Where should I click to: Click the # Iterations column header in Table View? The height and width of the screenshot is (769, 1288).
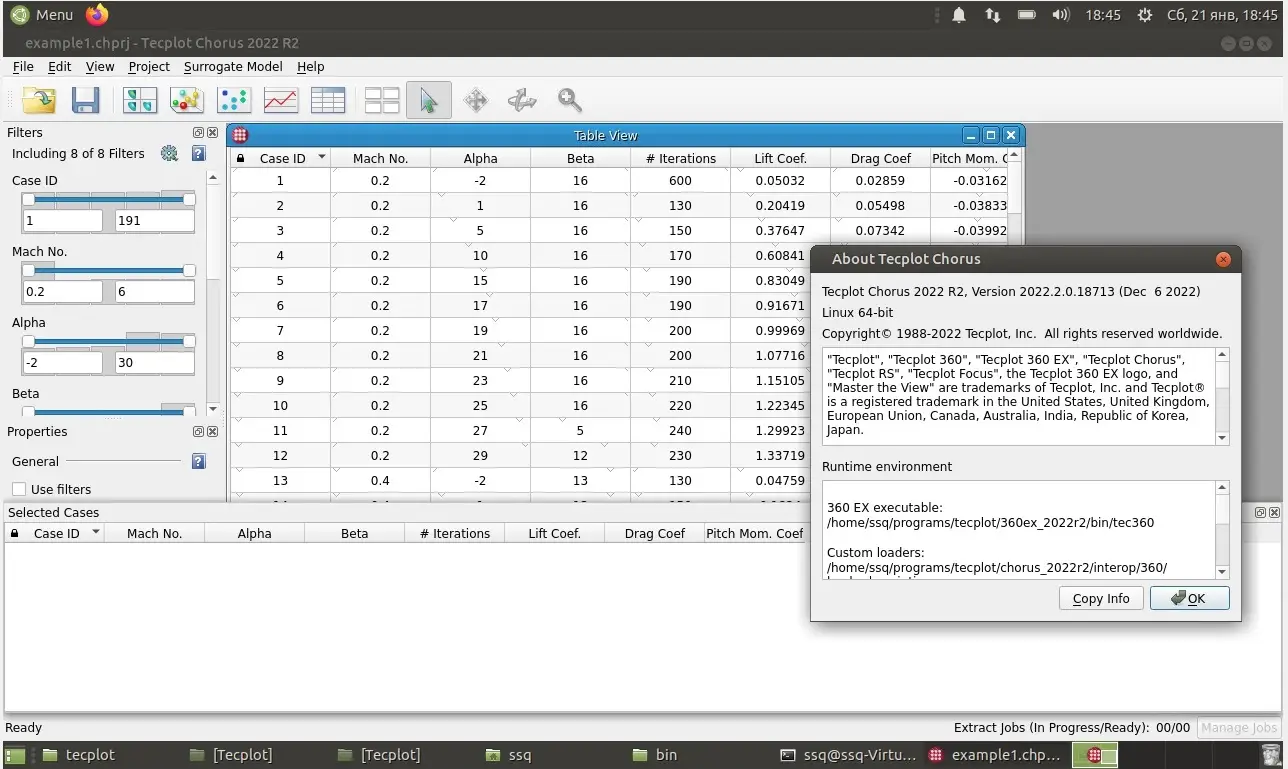pyautogui.click(x=680, y=158)
